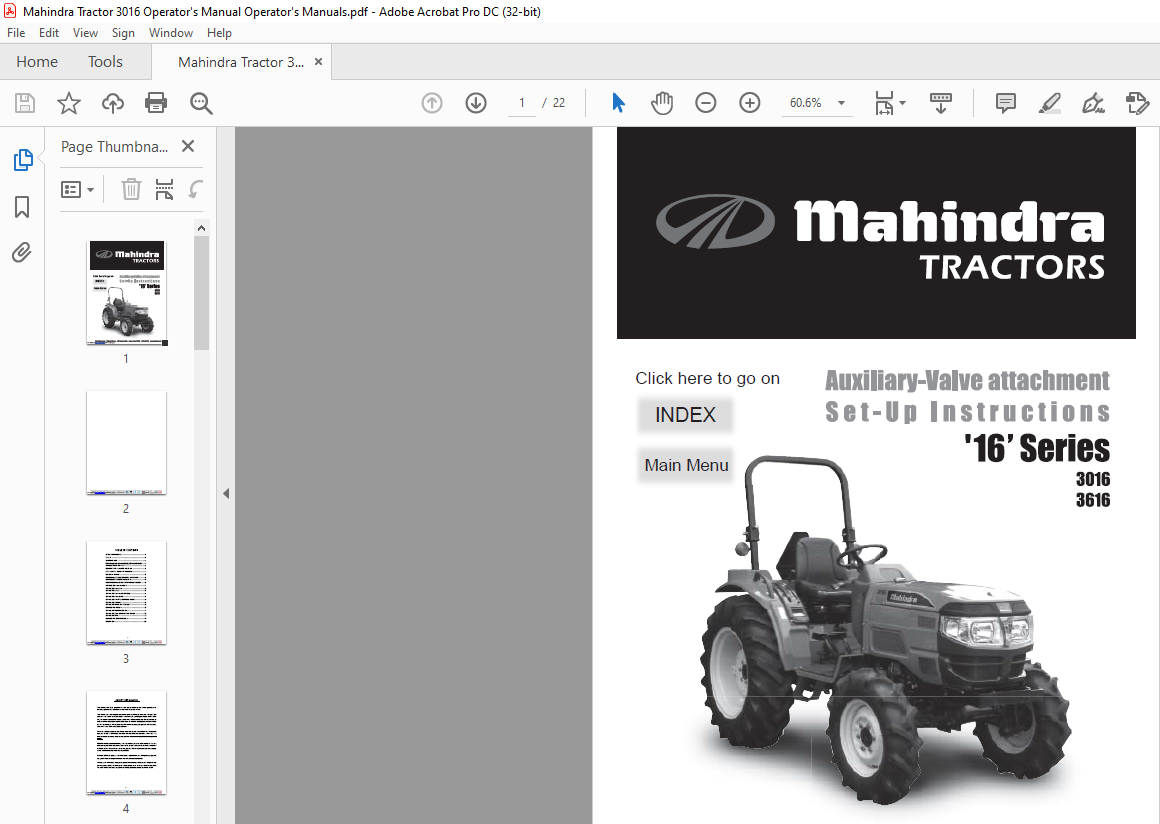Switch to the Home tab
1160x824 pixels.
click(x=37, y=61)
